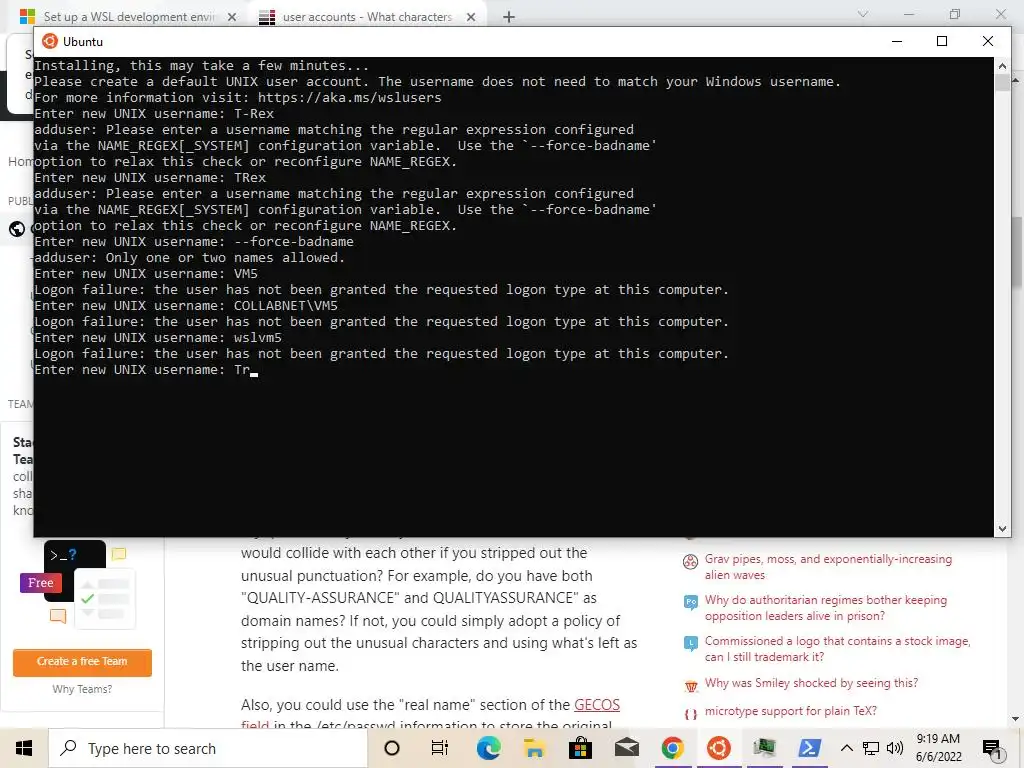
Task: Click the Ubuntu logo in the title bar
Action: 50,41
